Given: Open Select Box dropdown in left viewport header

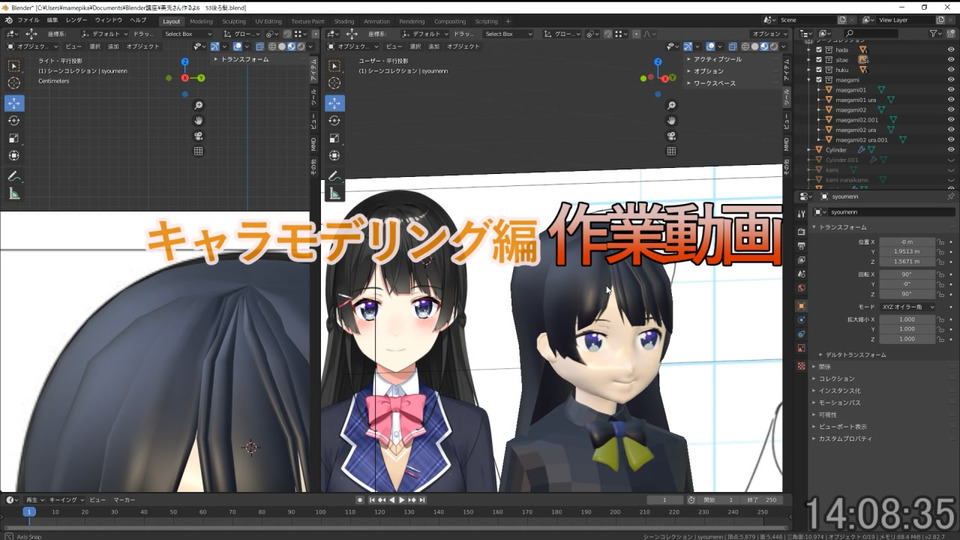Looking at the screenshot, I should click(x=187, y=34).
